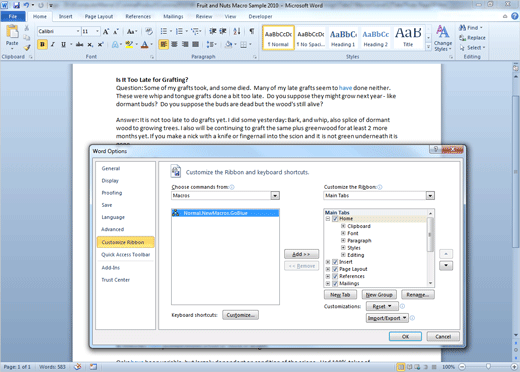Toggle Bold formatting in the ribbon
520x372 pixels.
[x=42, y=44]
